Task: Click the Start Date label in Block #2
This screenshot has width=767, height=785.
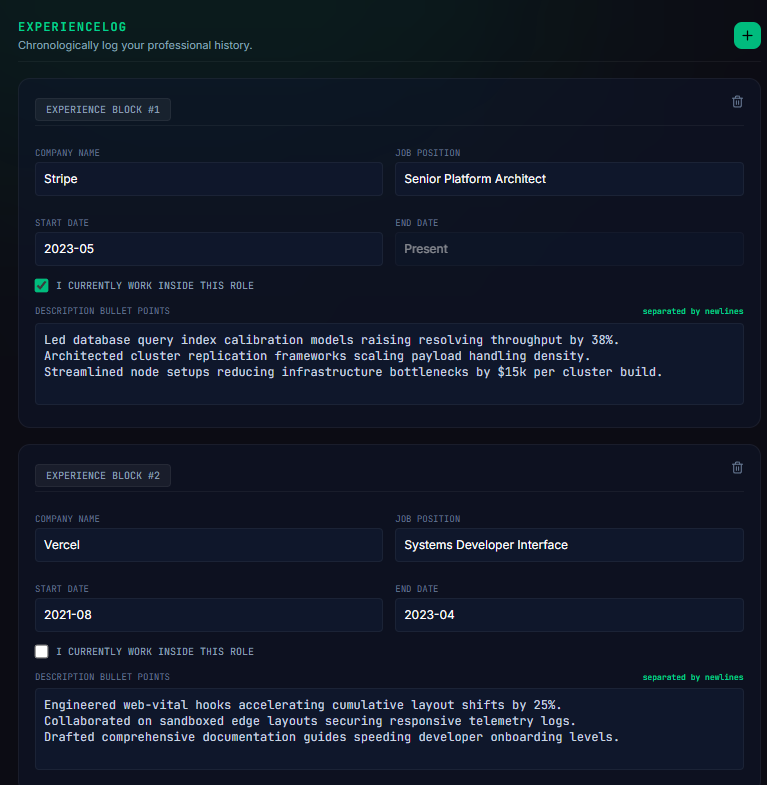Action: pos(62,589)
